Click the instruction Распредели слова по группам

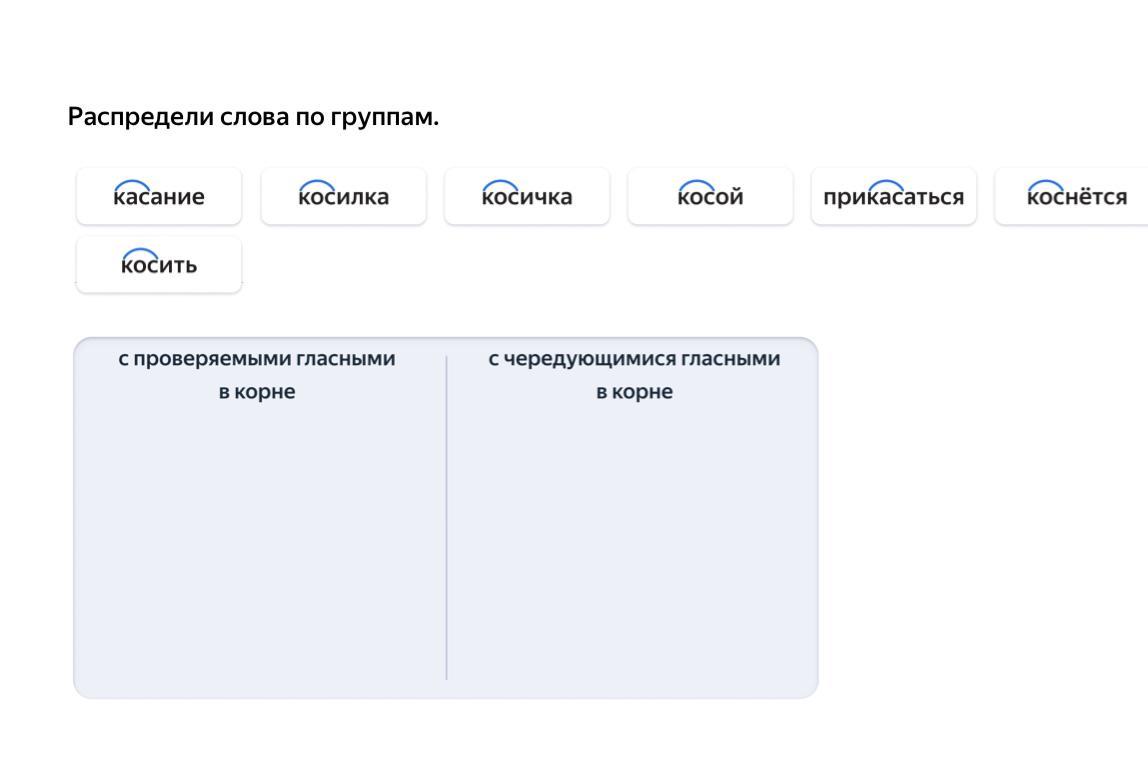click(253, 117)
